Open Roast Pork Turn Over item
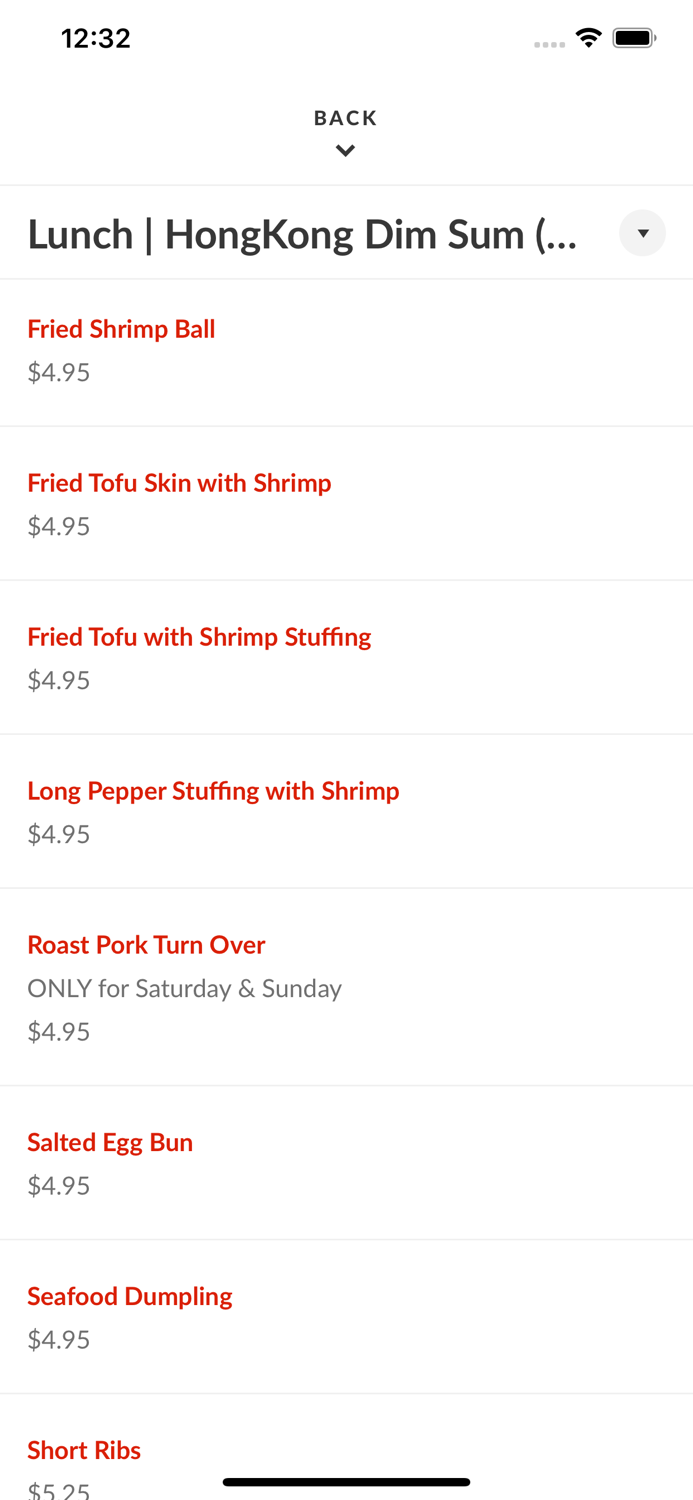 click(146, 945)
